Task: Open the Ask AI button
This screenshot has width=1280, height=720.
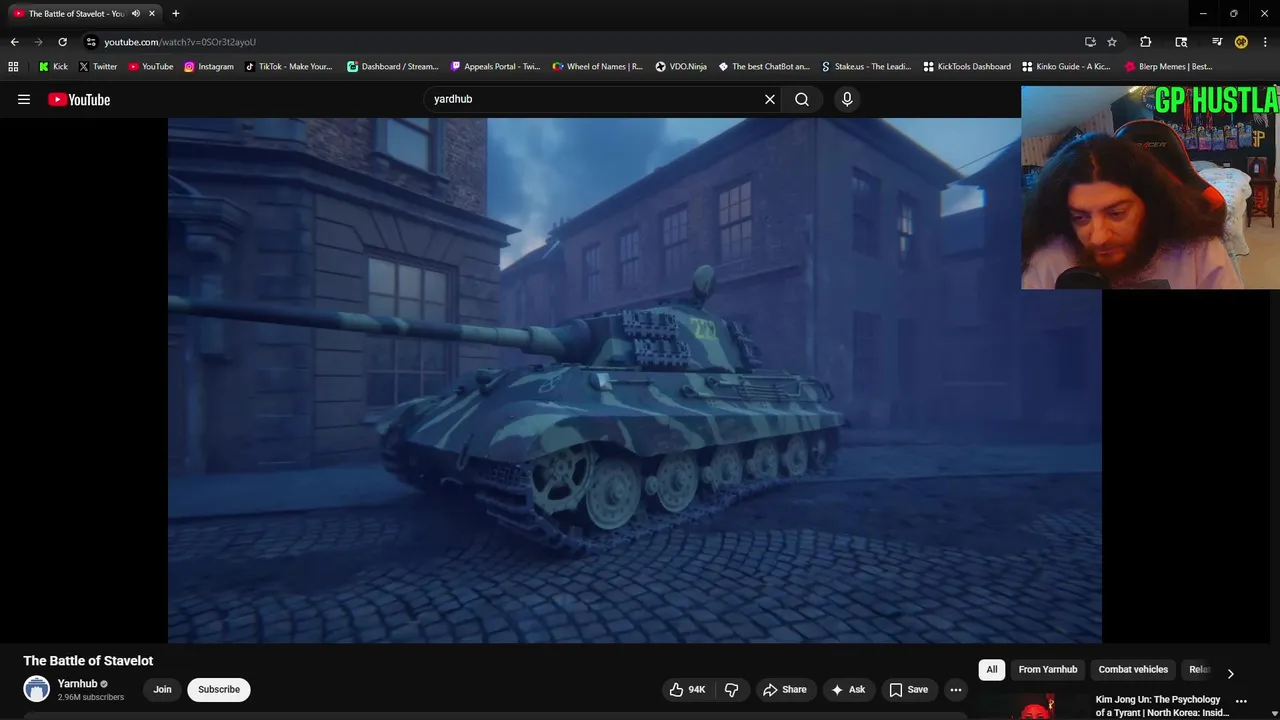Action: (x=848, y=689)
